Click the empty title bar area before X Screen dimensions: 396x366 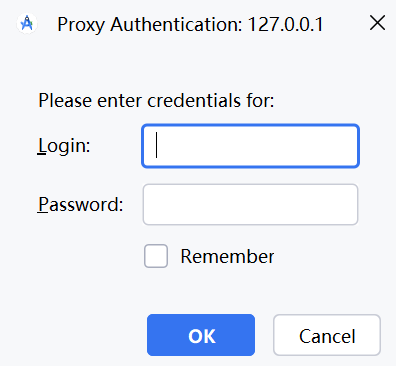[346, 24]
